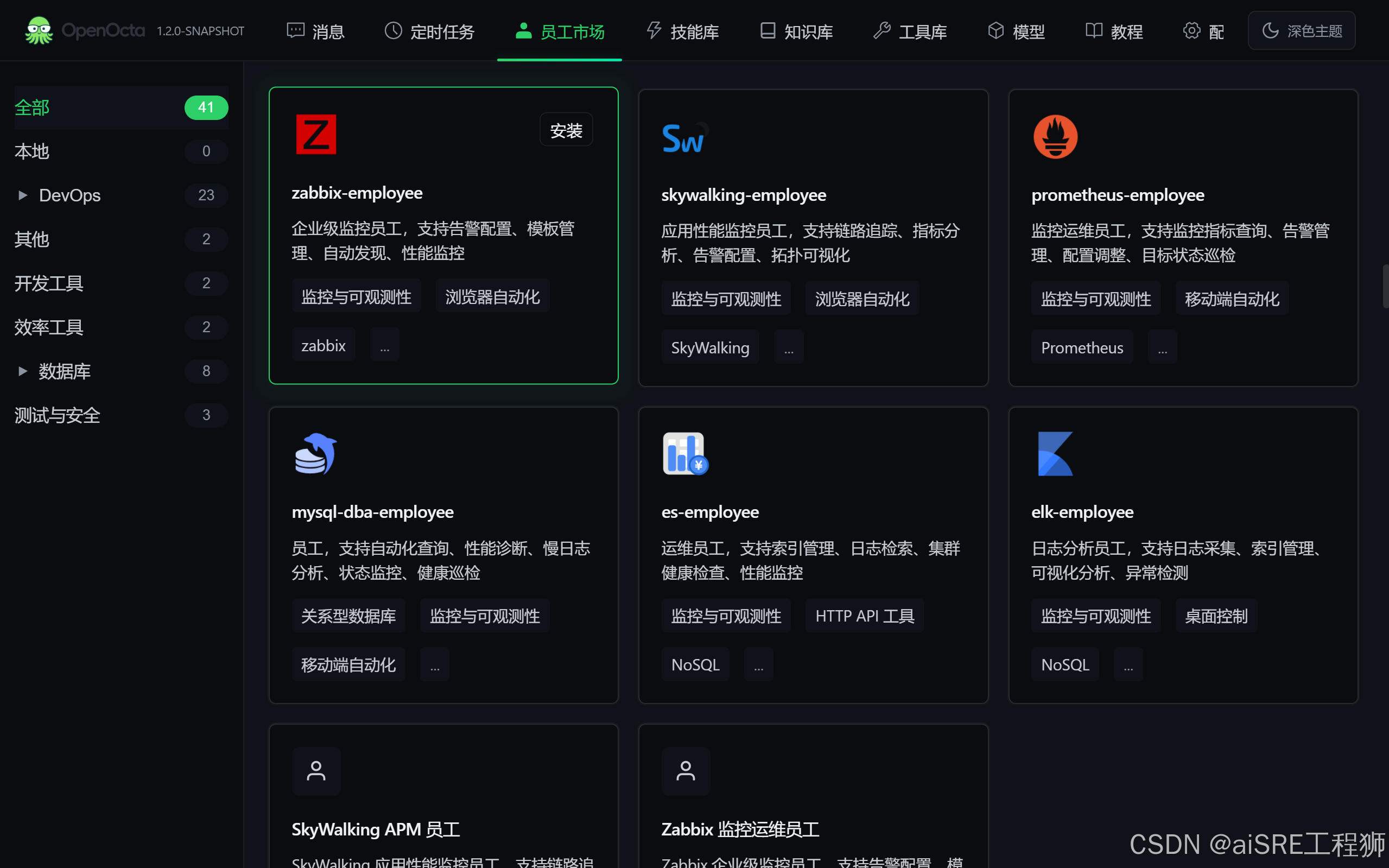Click the HTTP API 工具 tag chip
1389x868 pixels.
tap(865, 616)
